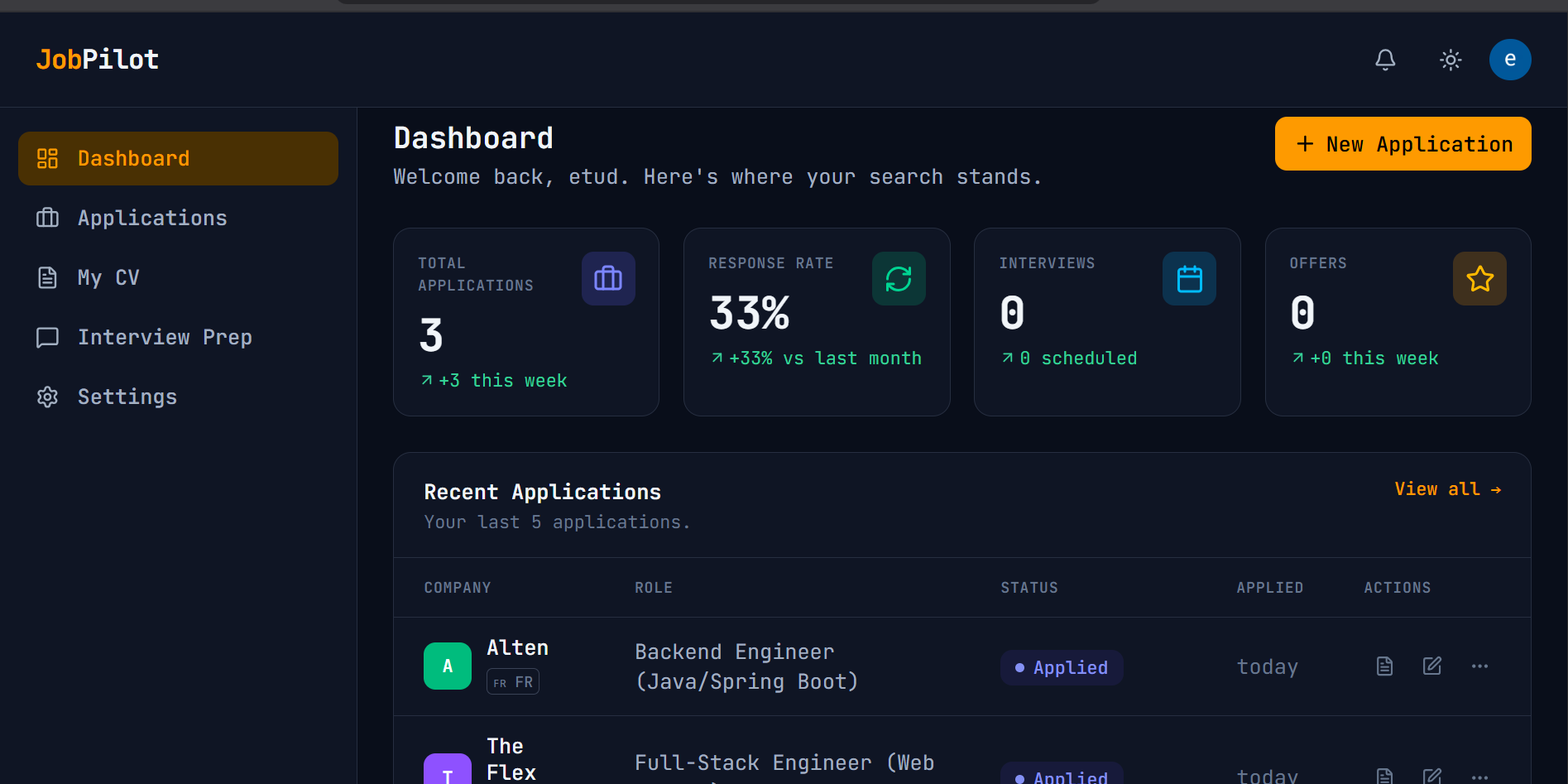This screenshot has width=1568, height=784.
Task: Click the '3' total applications value
Action: click(x=431, y=335)
